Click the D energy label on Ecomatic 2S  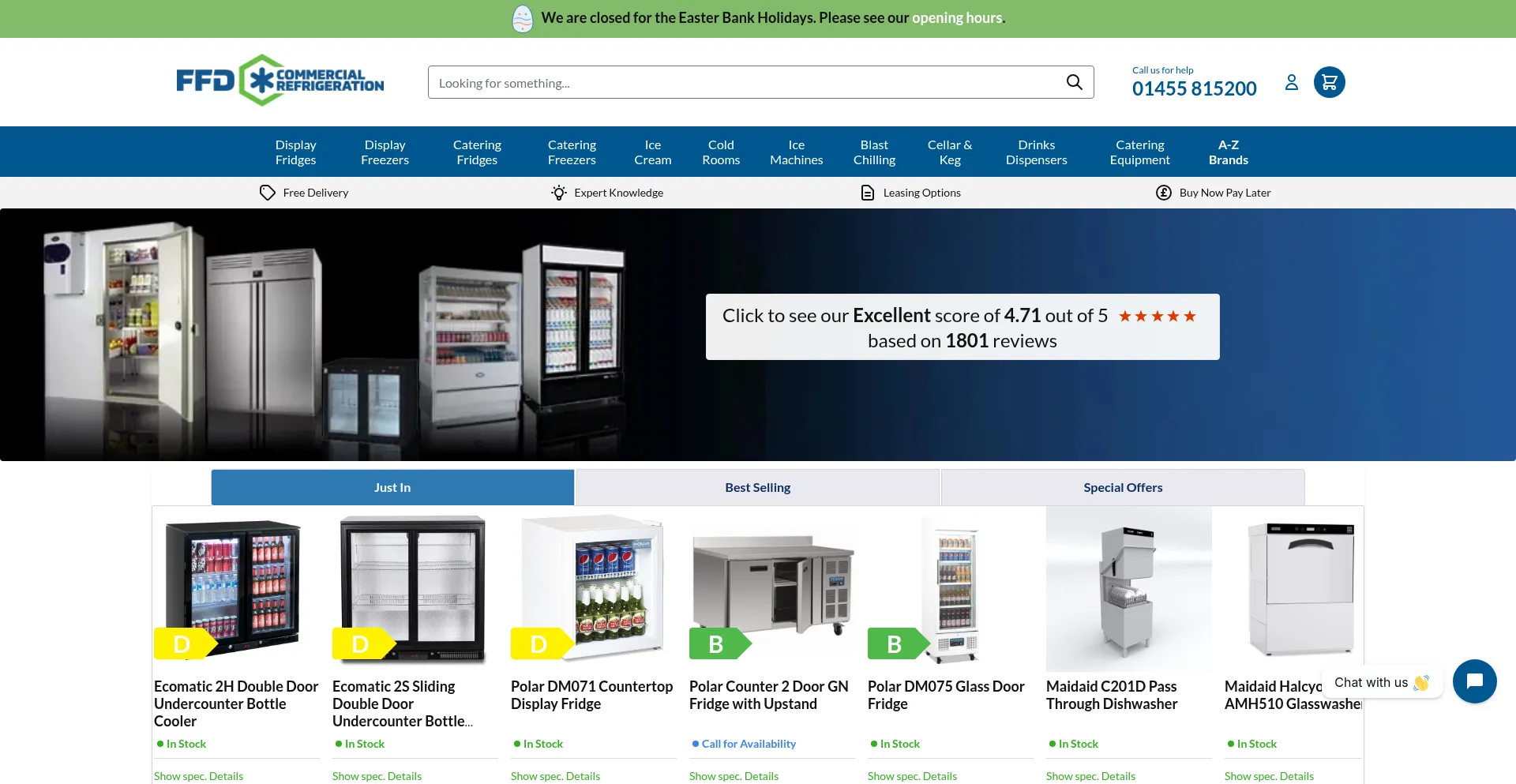coord(363,643)
